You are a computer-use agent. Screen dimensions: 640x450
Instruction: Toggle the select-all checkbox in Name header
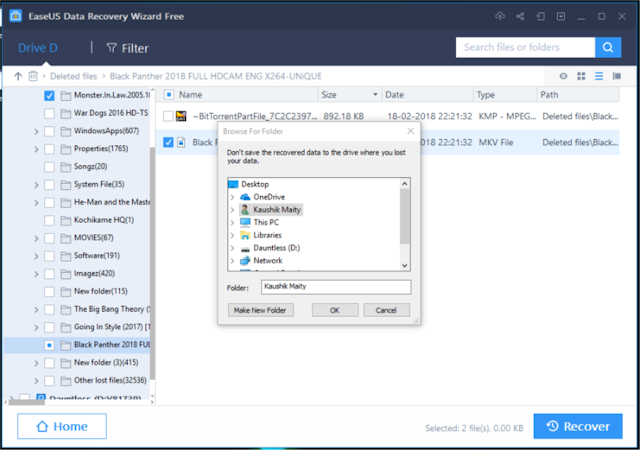pyautogui.click(x=169, y=95)
